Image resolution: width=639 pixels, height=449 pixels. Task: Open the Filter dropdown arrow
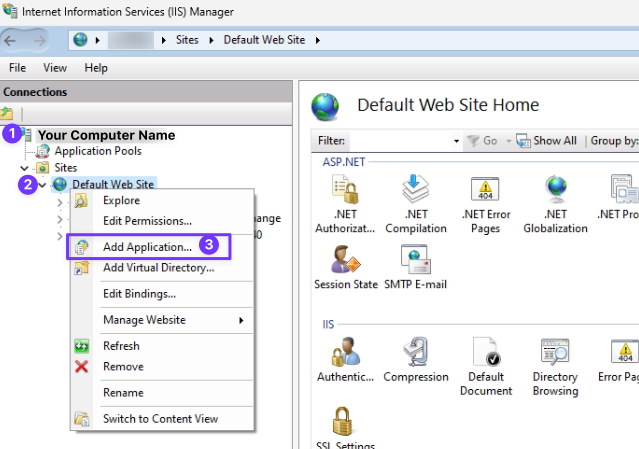coord(457,141)
